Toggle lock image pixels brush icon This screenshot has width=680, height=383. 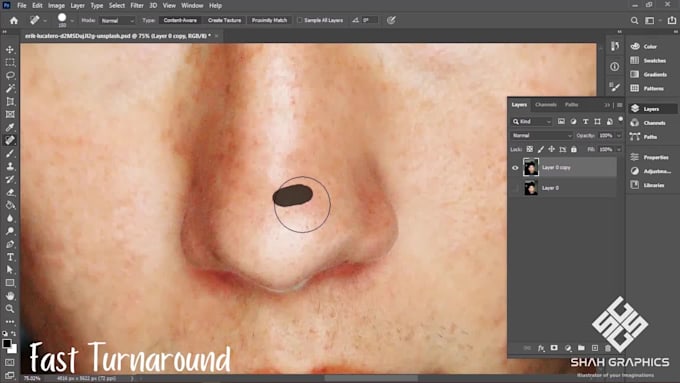coord(540,149)
